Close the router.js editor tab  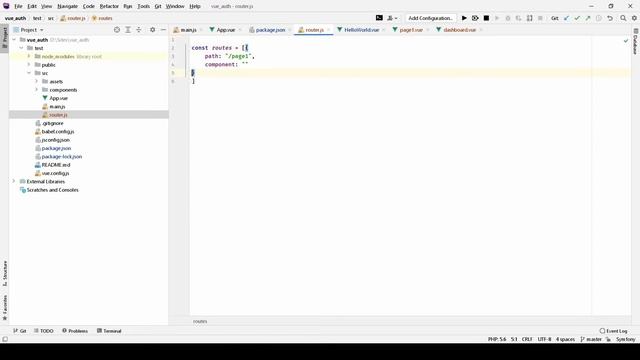pyautogui.click(x=329, y=30)
